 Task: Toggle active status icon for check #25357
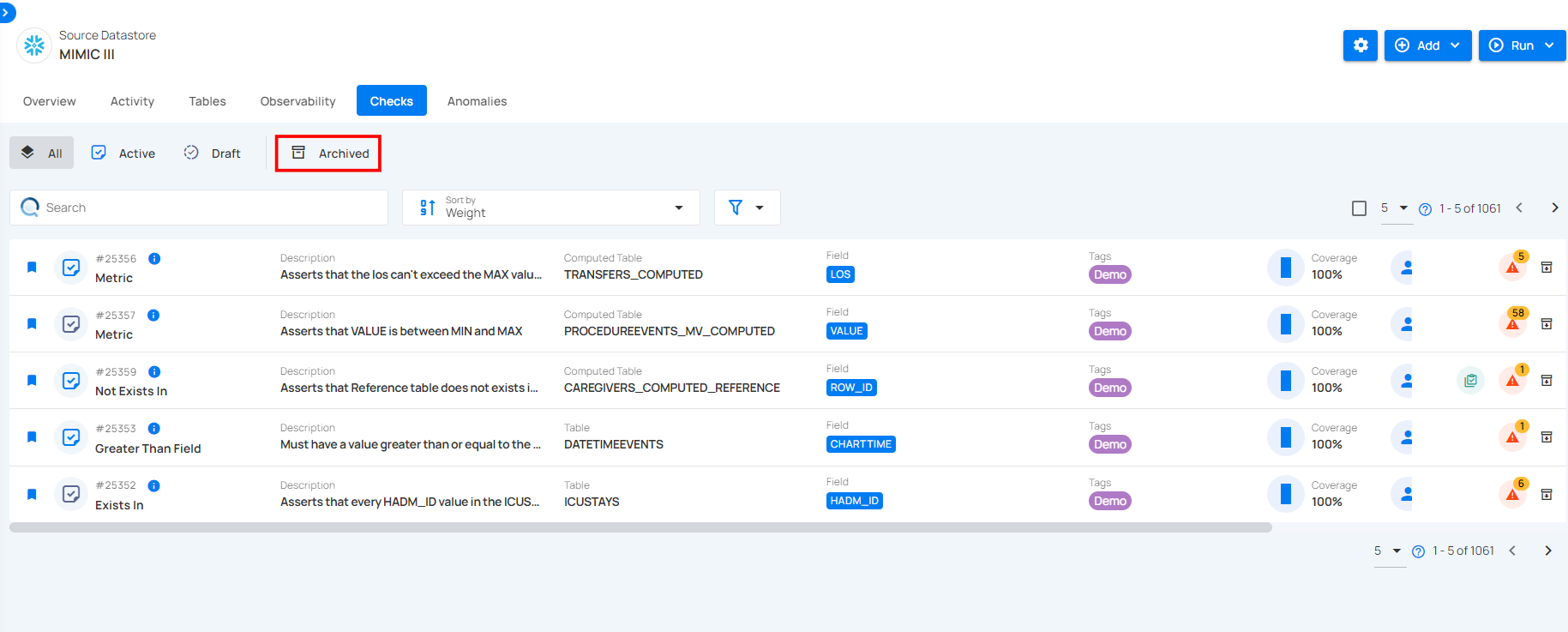coord(71,324)
